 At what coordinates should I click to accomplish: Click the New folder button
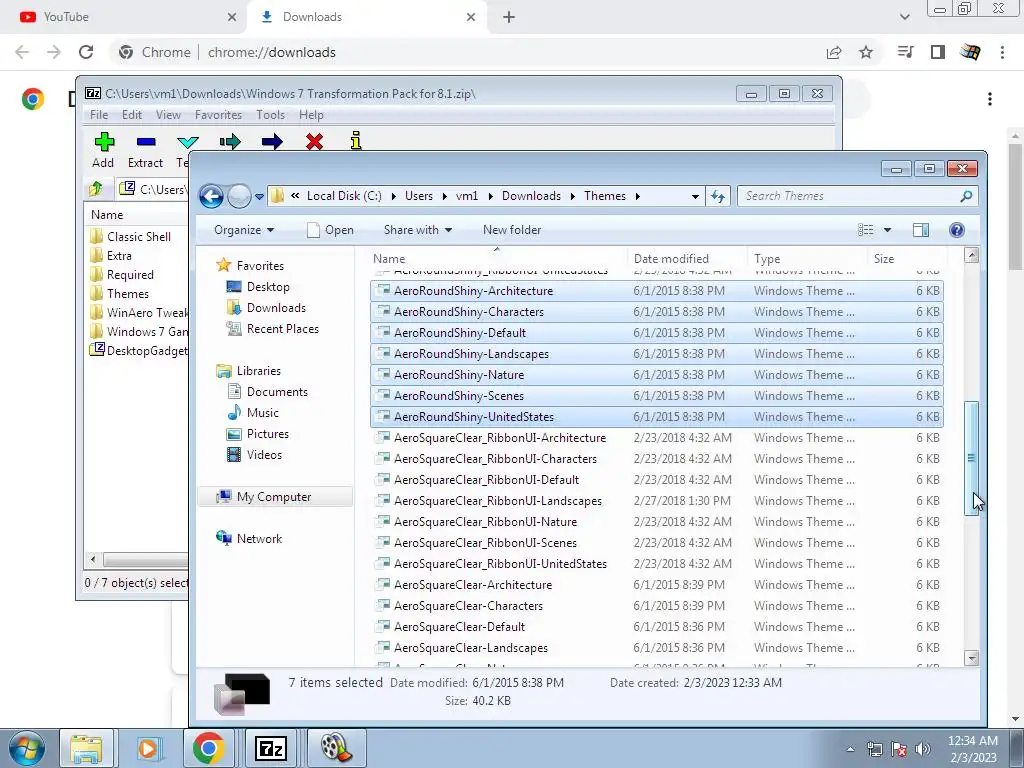click(512, 230)
